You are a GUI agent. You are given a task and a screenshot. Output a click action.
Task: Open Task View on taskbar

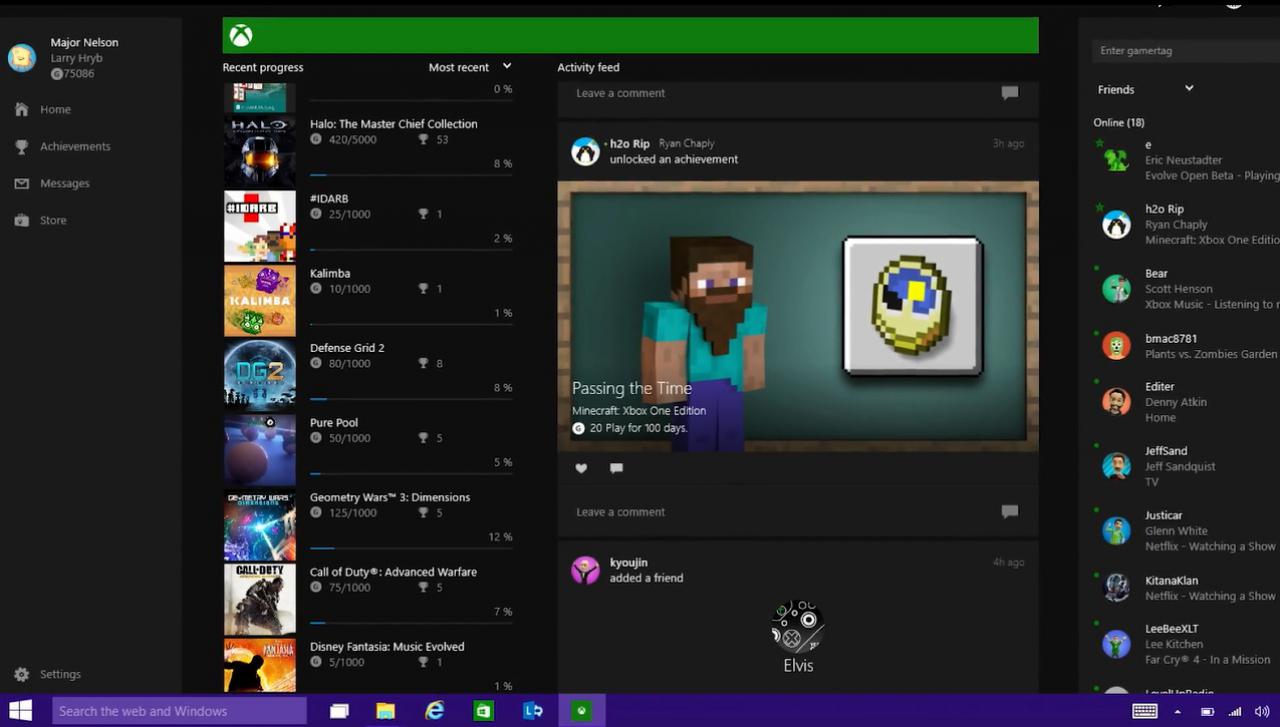click(x=339, y=711)
